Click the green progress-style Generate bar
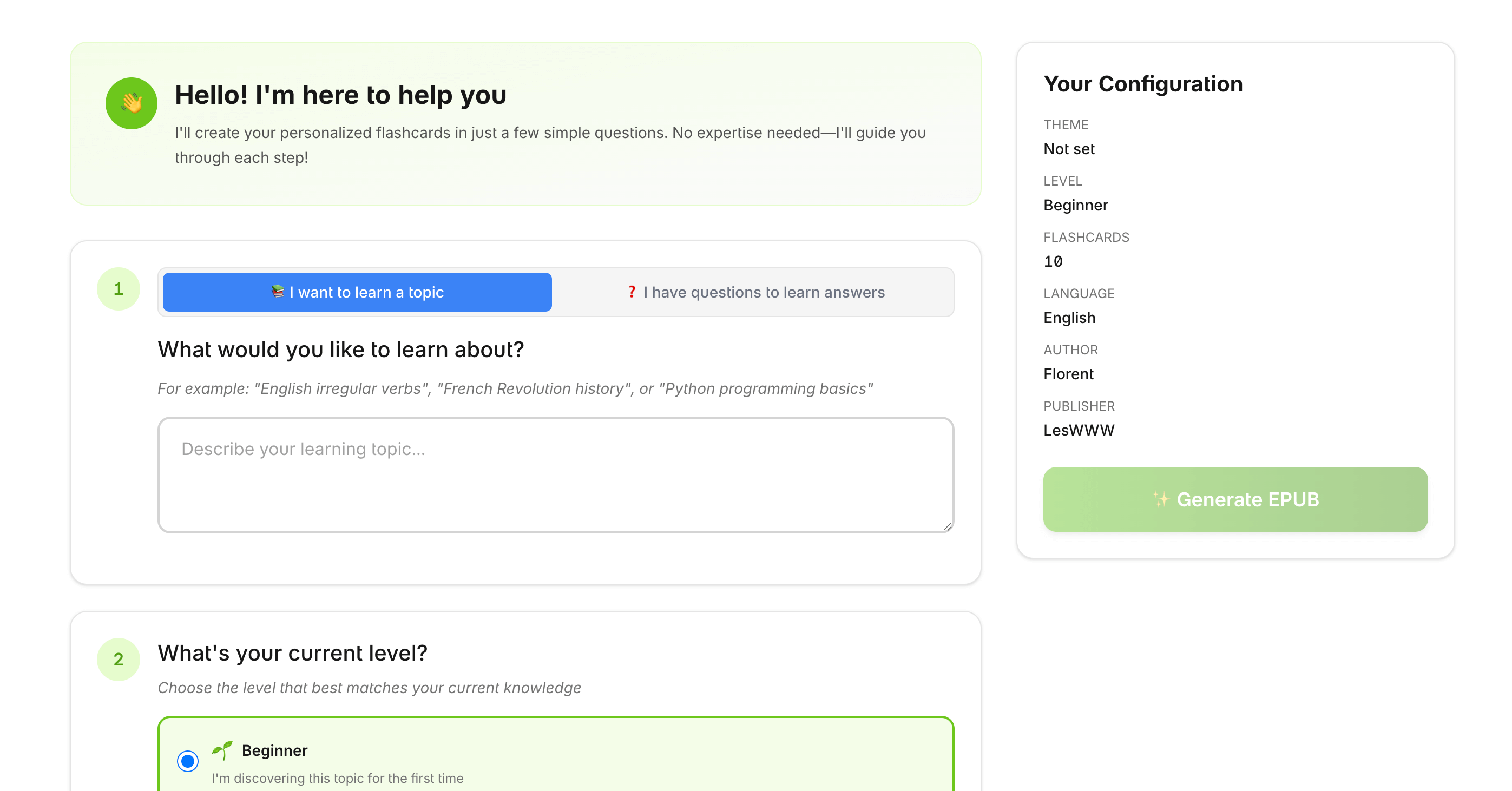The width and height of the screenshot is (1512, 791). [x=1234, y=499]
